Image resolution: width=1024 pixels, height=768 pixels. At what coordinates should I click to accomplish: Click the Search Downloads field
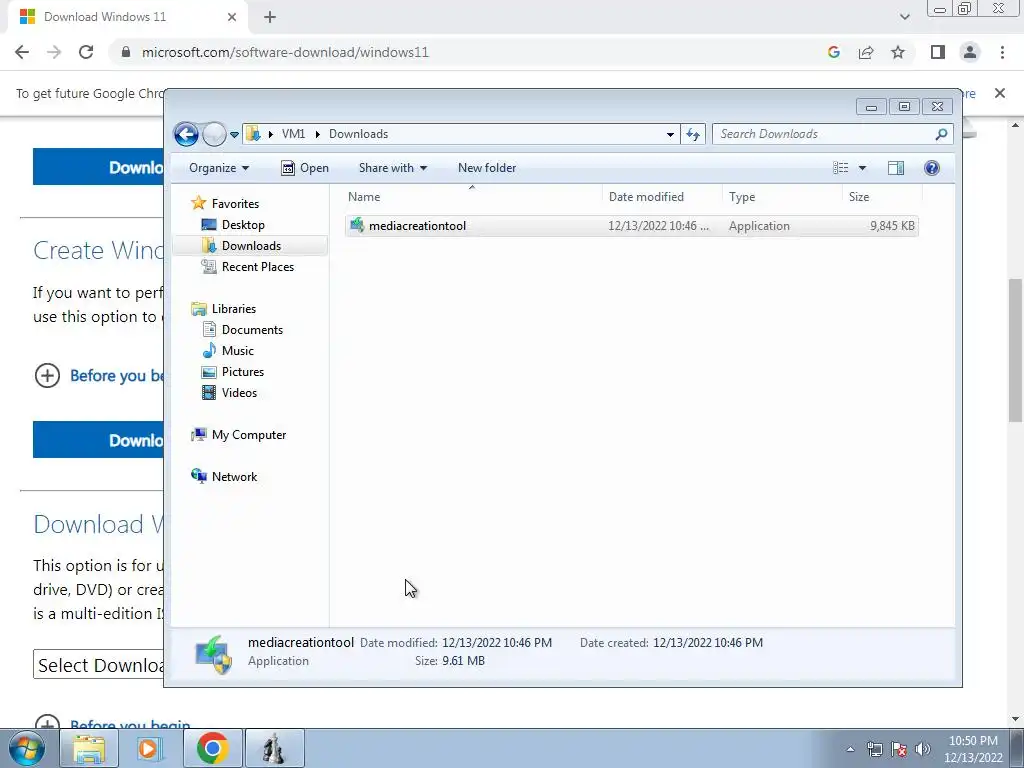[x=833, y=134]
